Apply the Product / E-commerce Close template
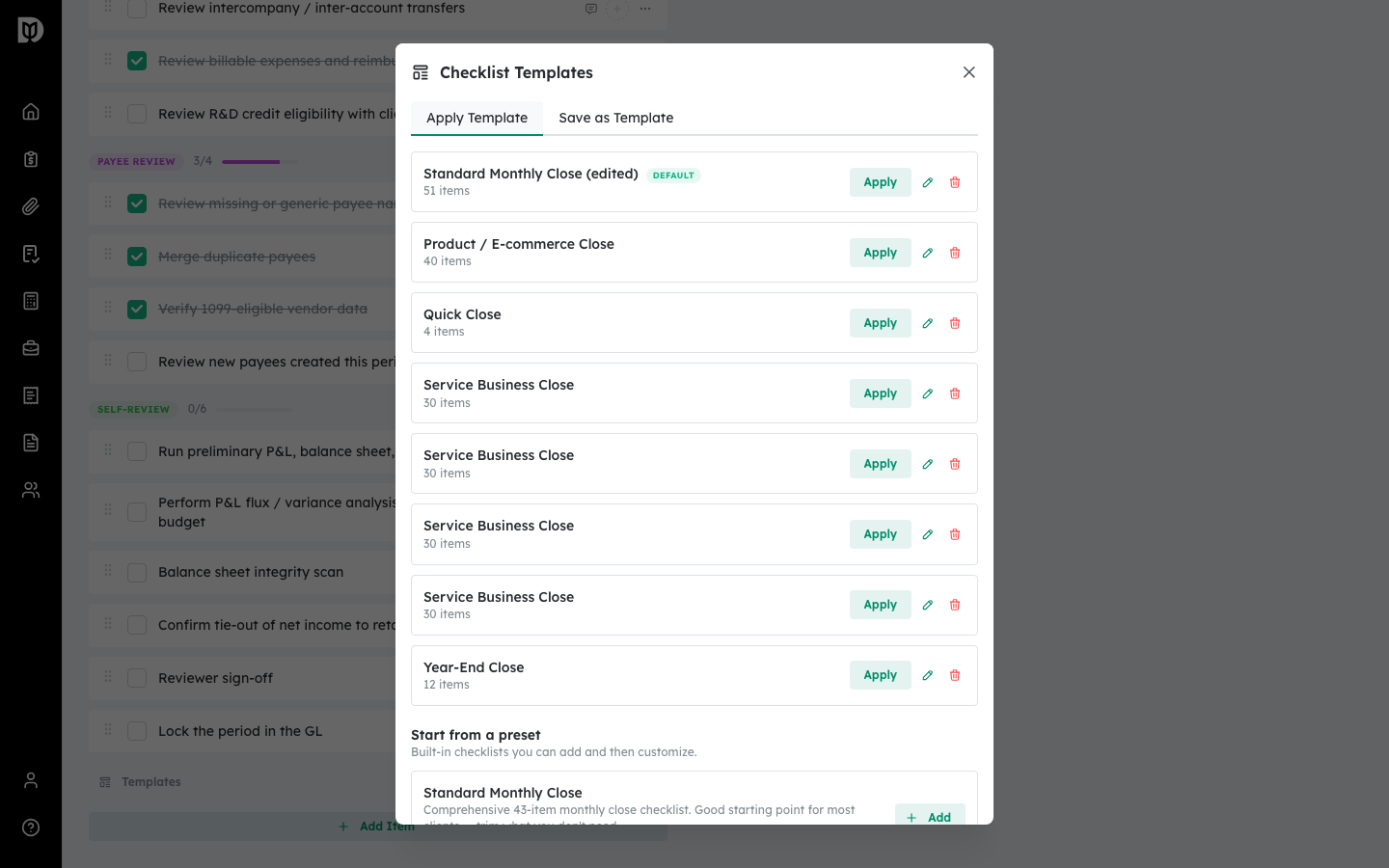 tap(881, 253)
